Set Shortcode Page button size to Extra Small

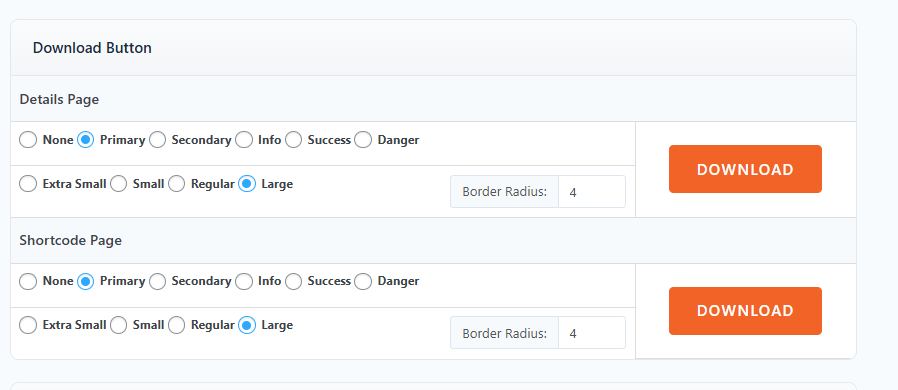(28, 325)
